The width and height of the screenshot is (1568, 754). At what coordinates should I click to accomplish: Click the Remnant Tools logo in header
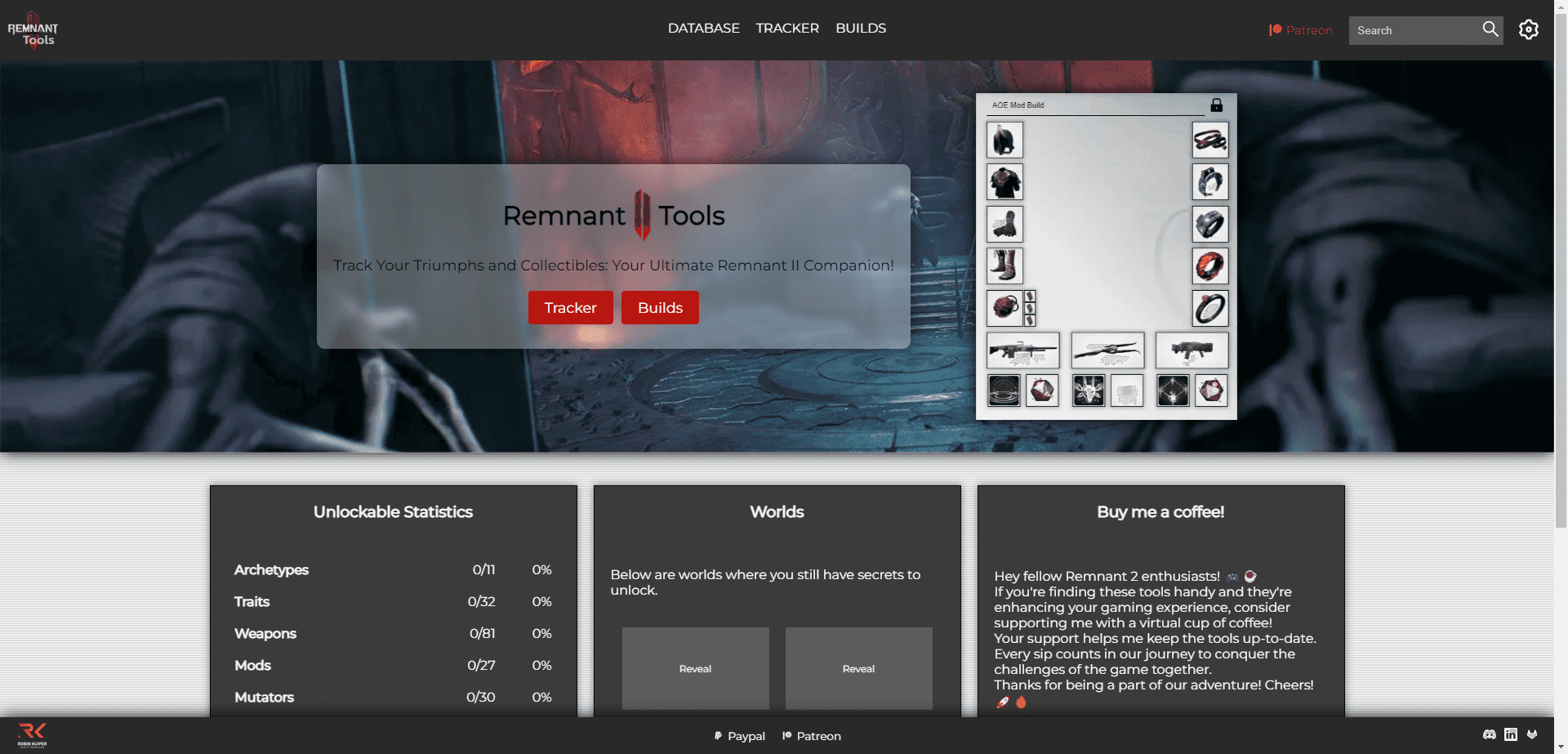(33, 30)
